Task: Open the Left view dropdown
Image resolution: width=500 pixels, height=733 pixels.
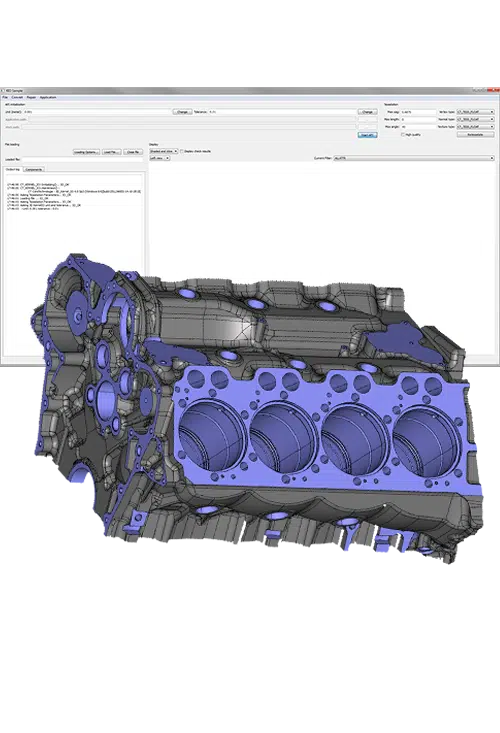Action: pyautogui.click(x=160, y=158)
